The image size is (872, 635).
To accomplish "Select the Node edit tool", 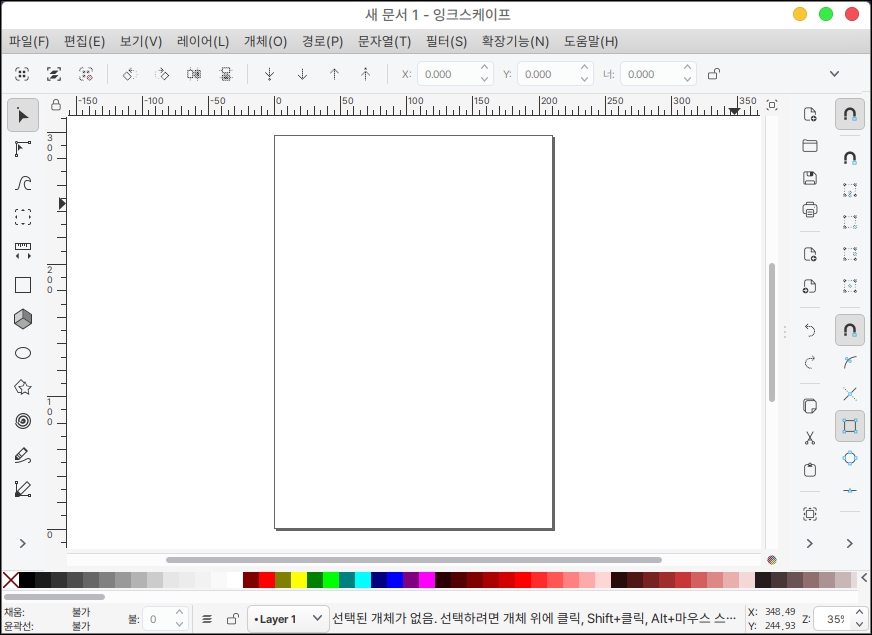I will click(x=23, y=149).
